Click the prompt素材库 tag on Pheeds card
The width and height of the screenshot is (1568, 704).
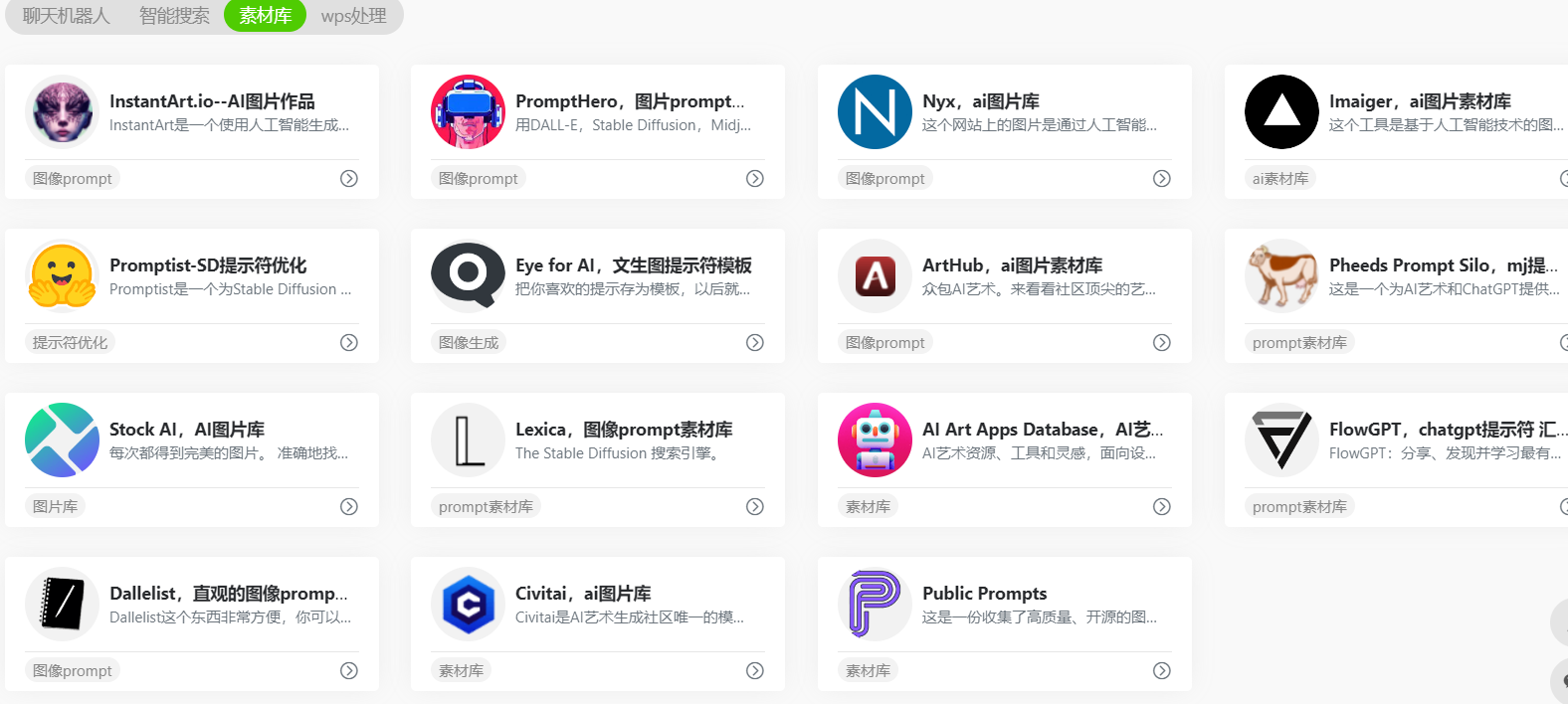1299,342
